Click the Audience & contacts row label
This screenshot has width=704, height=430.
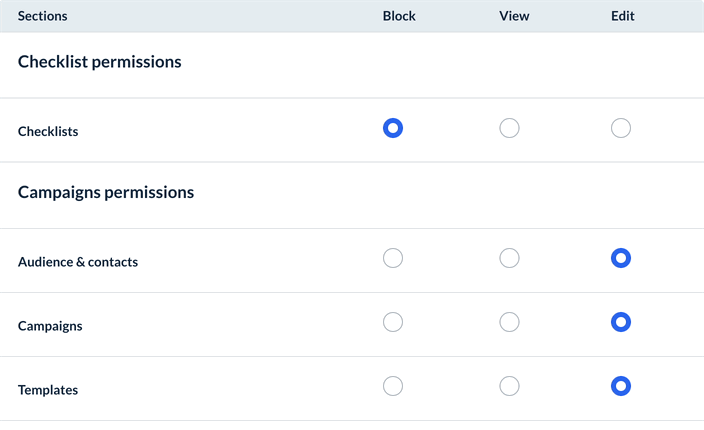78,262
